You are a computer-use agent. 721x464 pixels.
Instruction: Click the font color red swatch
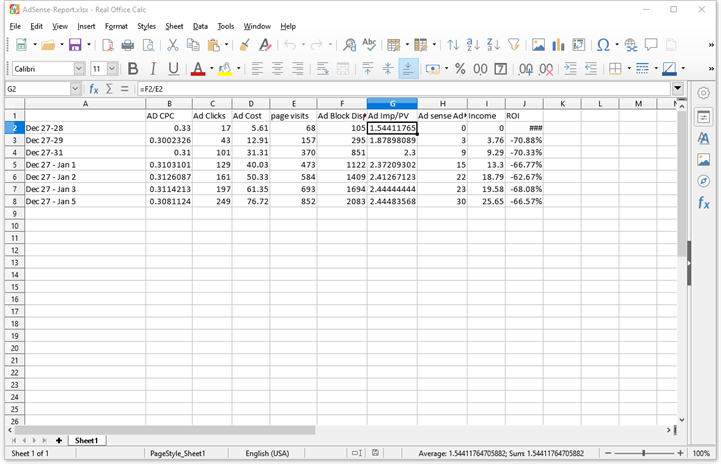tap(198, 69)
